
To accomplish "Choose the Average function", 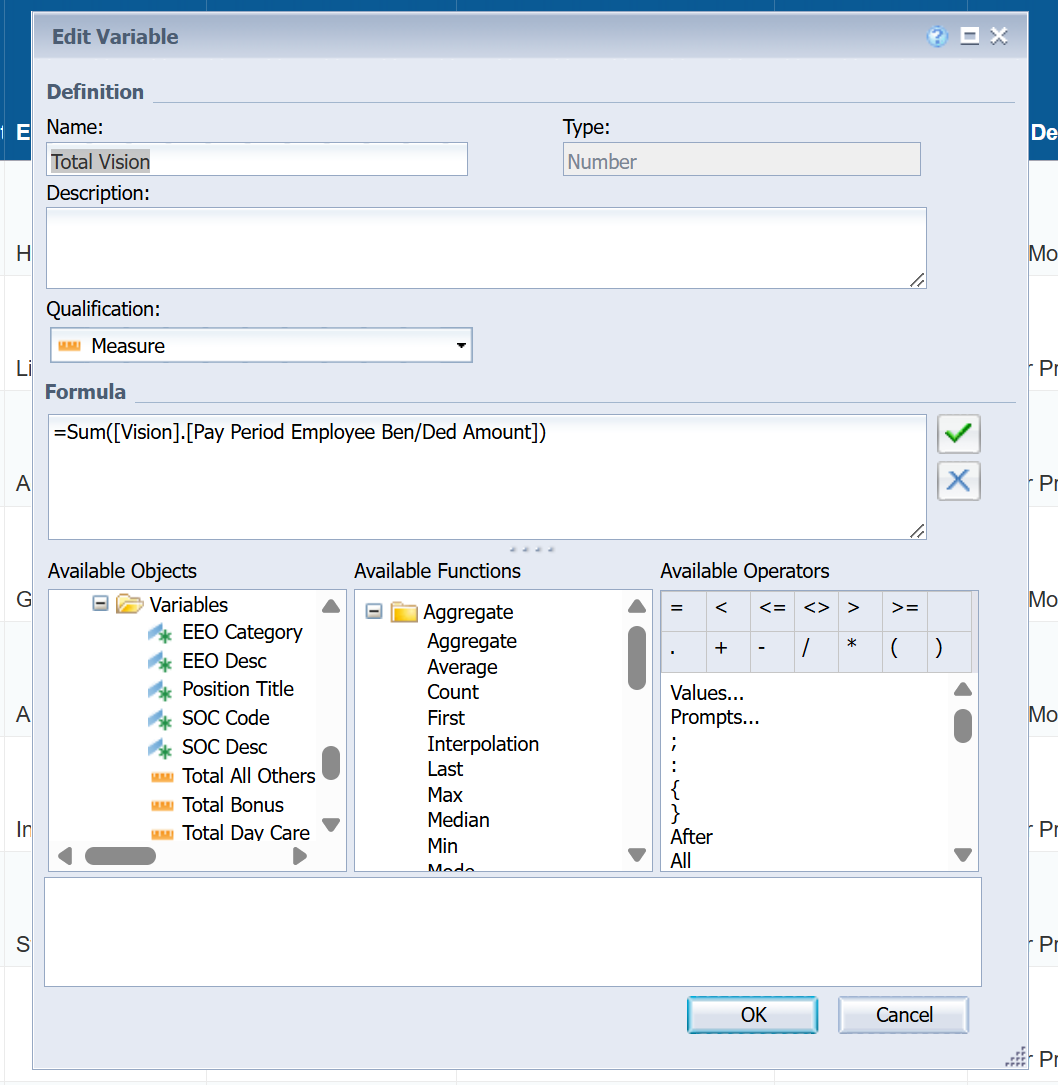I will pos(462,667).
